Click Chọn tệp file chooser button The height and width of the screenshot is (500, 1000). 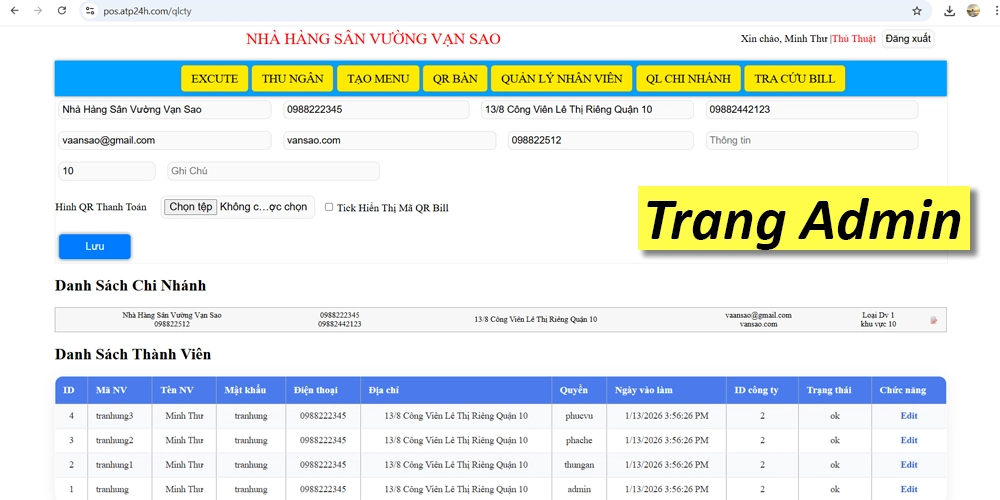click(x=191, y=207)
